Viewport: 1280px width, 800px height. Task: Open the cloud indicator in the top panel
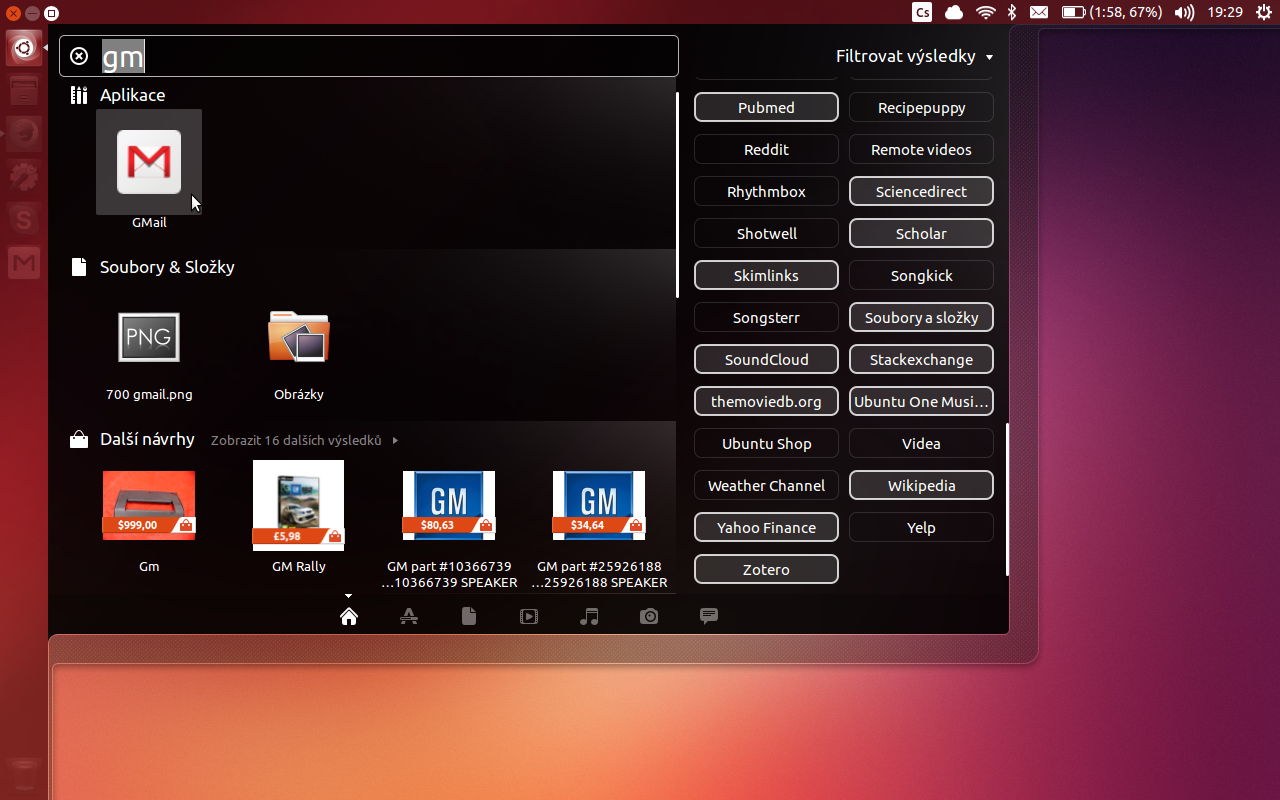coord(954,12)
